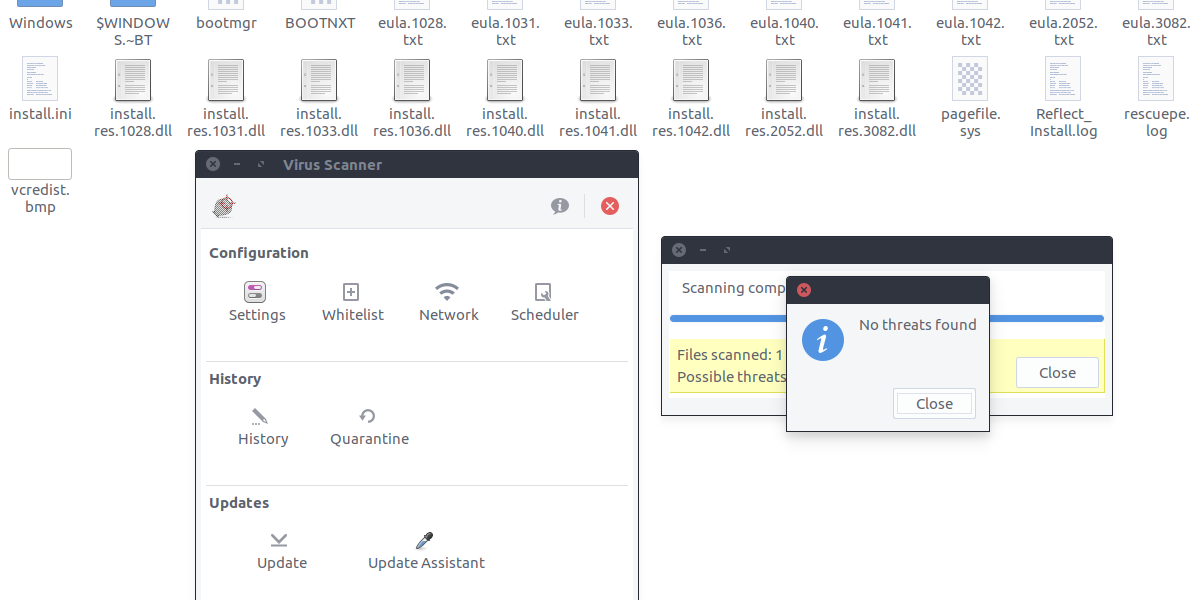Select the bootmgr file label
Screen dimensions: 1200x600
[x=226, y=22]
